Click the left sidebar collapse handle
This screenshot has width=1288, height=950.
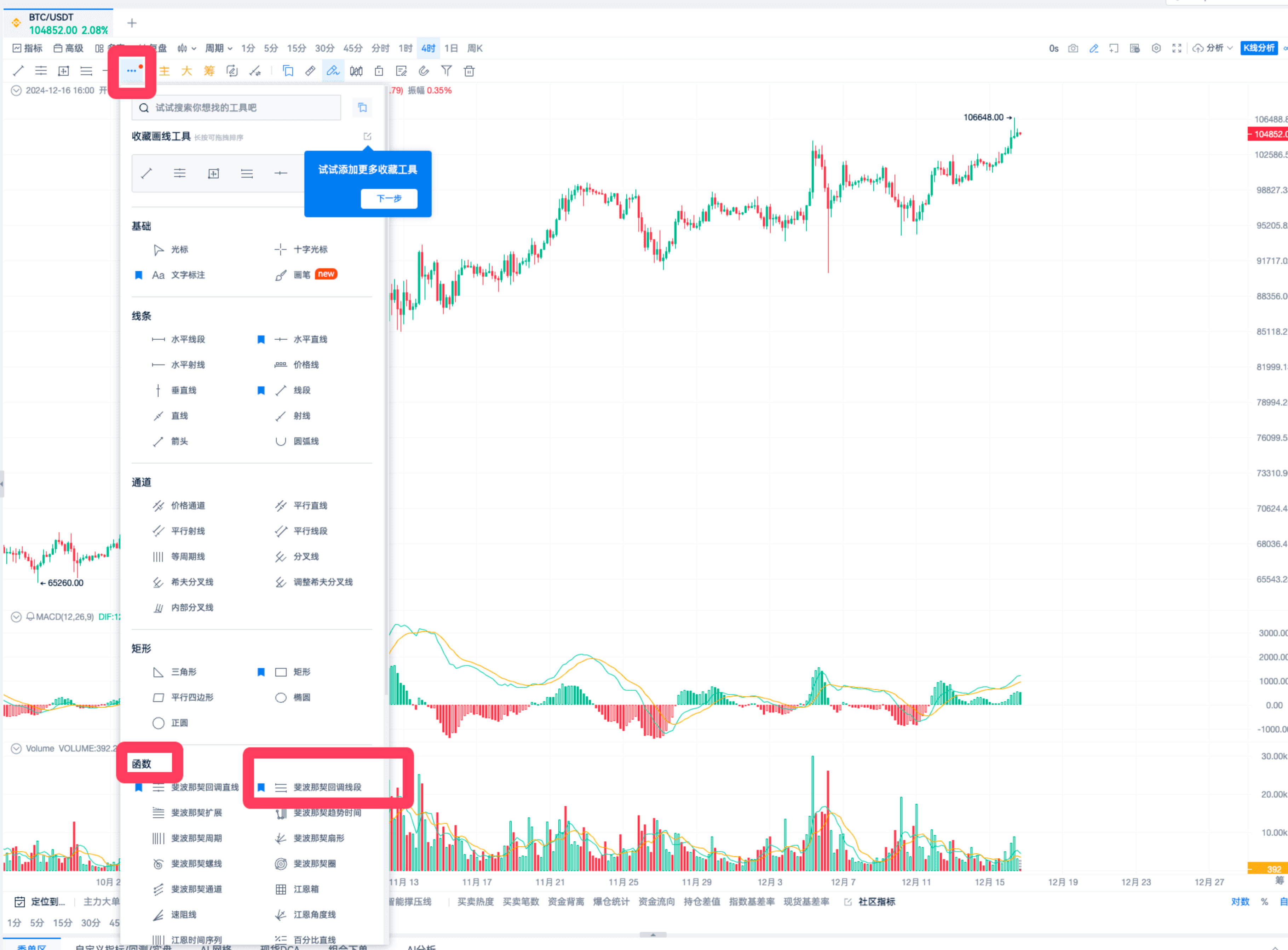(x=2, y=484)
